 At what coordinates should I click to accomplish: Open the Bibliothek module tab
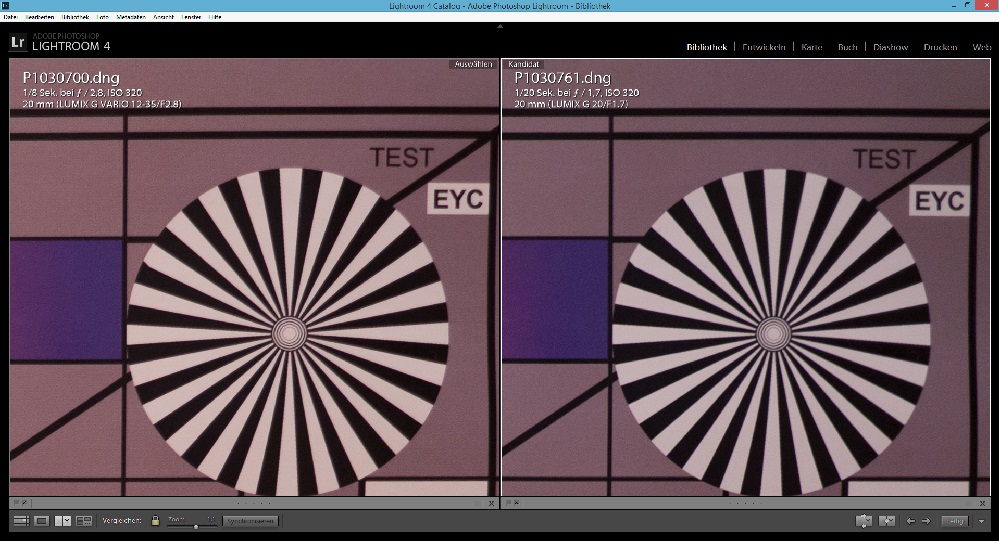point(707,47)
